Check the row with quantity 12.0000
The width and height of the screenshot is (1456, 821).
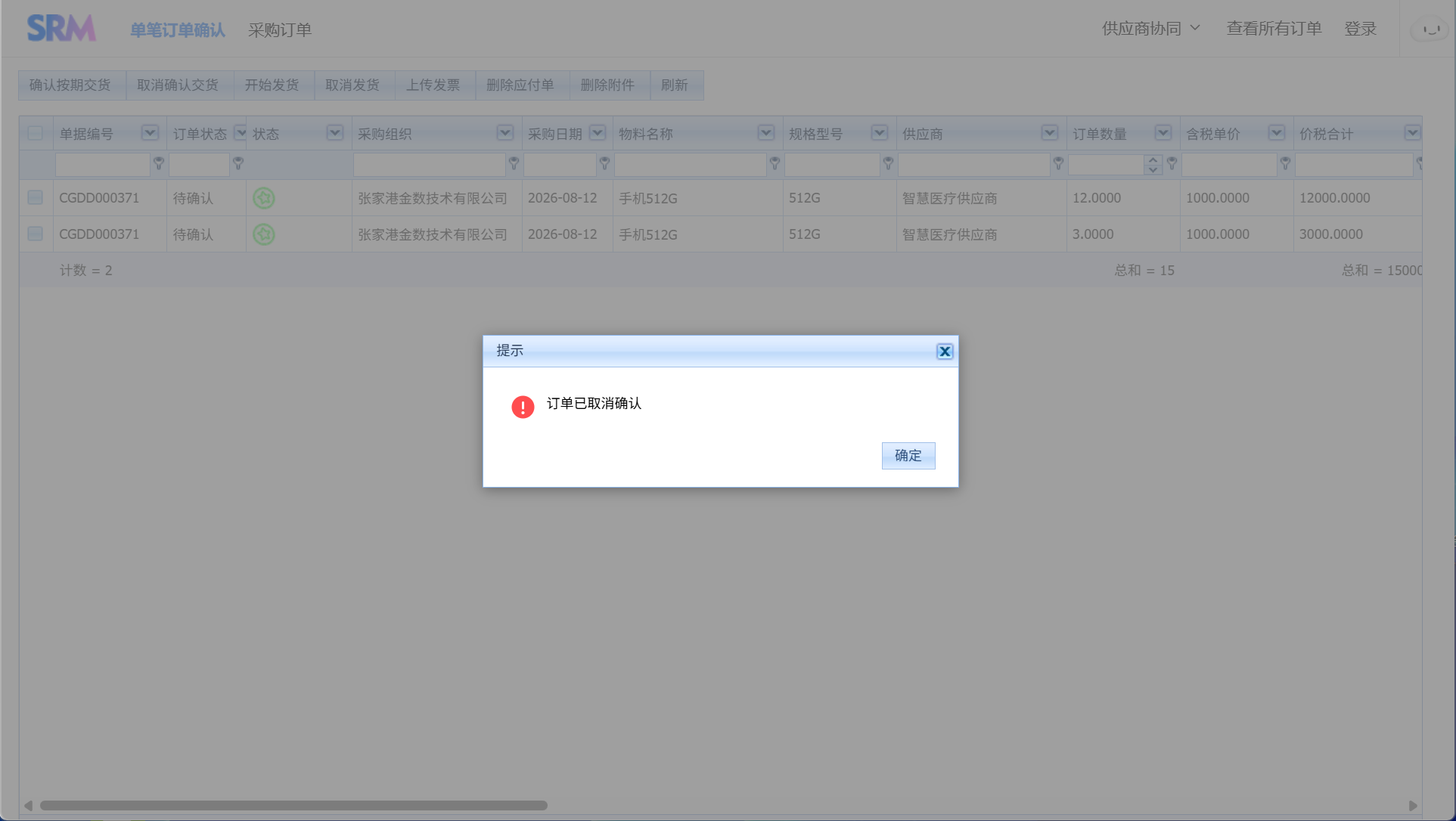(35, 198)
